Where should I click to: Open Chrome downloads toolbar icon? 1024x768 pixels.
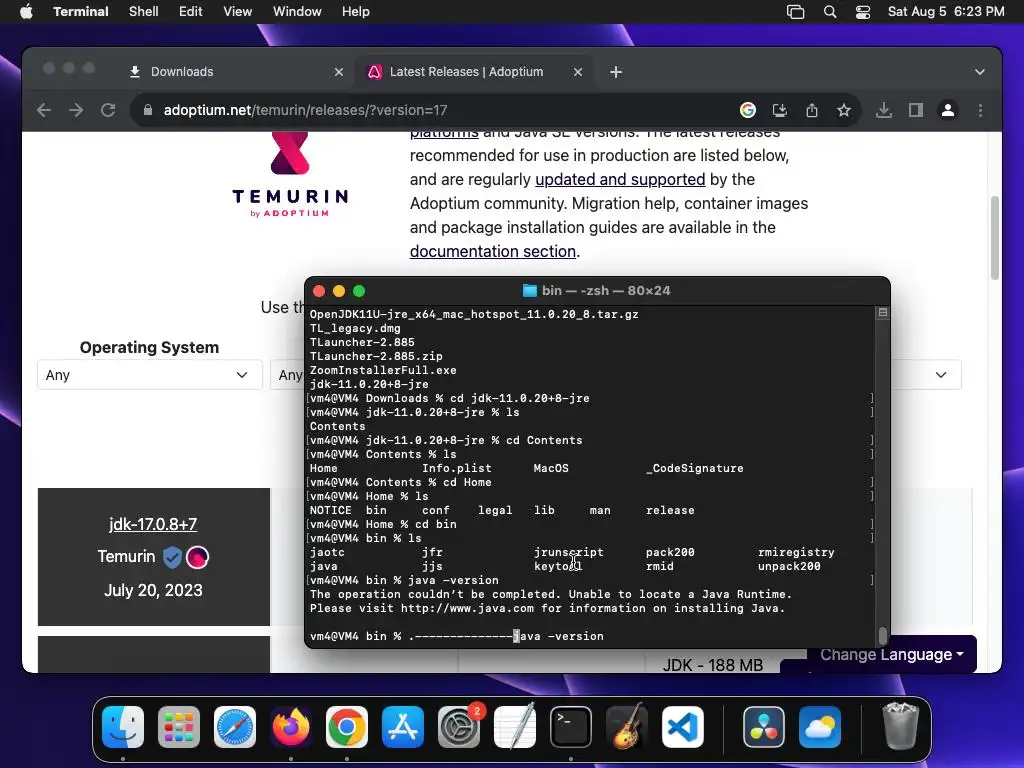pyautogui.click(x=884, y=110)
